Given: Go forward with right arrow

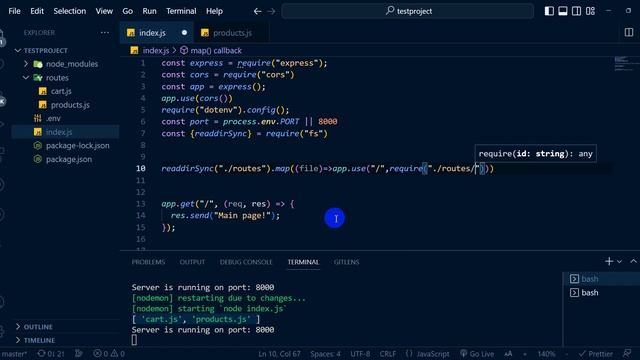Looking at the screenshot, I should (x=271, y=11).
